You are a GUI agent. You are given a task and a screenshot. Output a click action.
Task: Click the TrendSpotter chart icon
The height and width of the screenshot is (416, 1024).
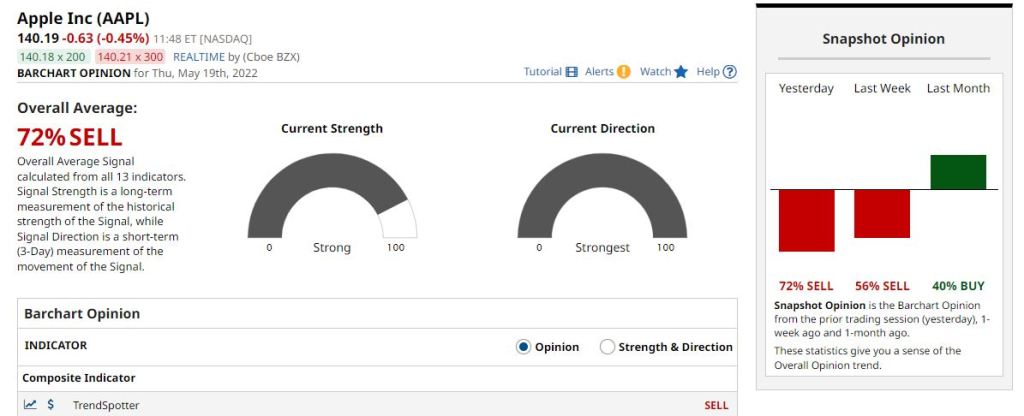click(31, 405)
